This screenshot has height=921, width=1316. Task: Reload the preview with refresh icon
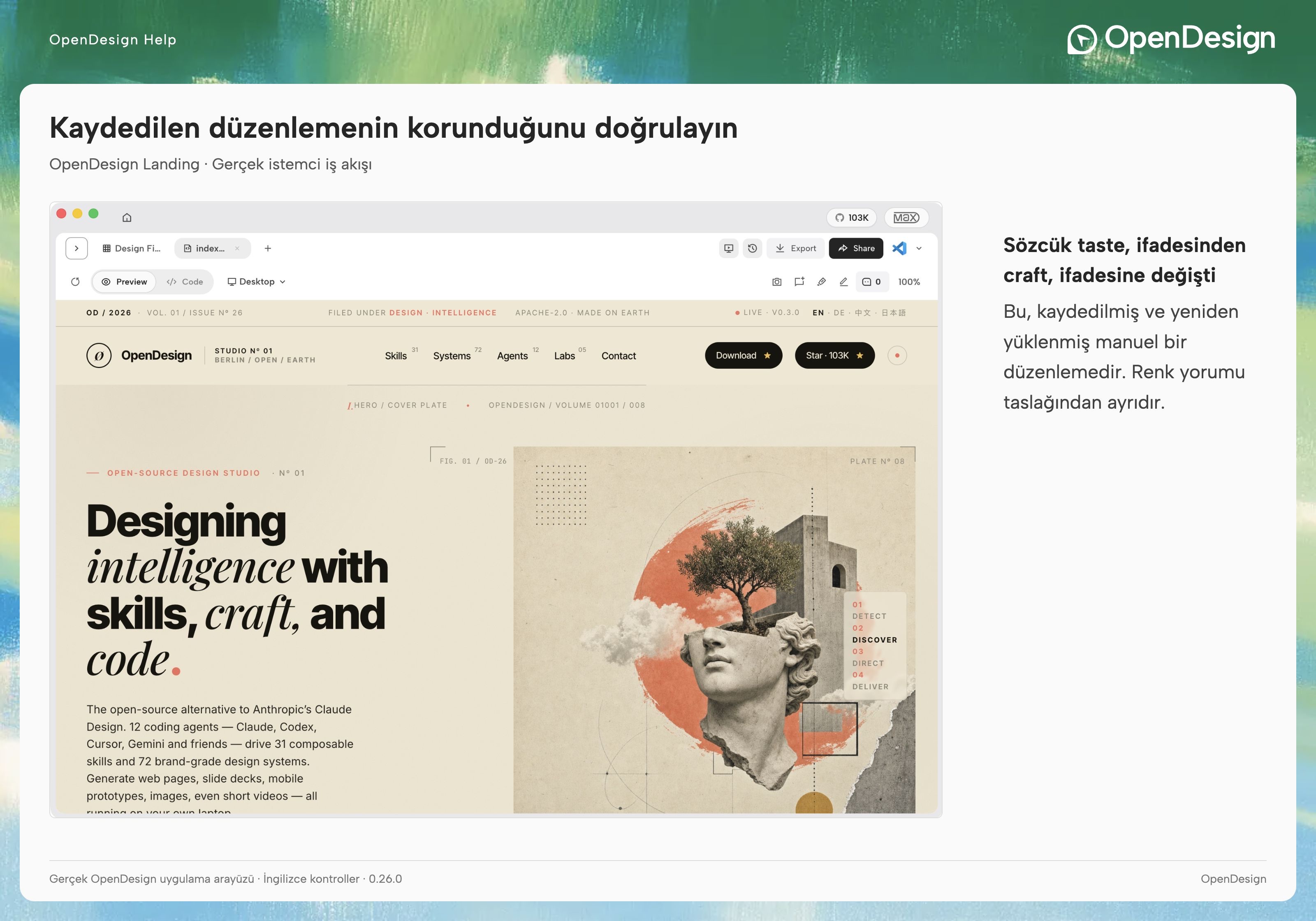coord(76,281)
